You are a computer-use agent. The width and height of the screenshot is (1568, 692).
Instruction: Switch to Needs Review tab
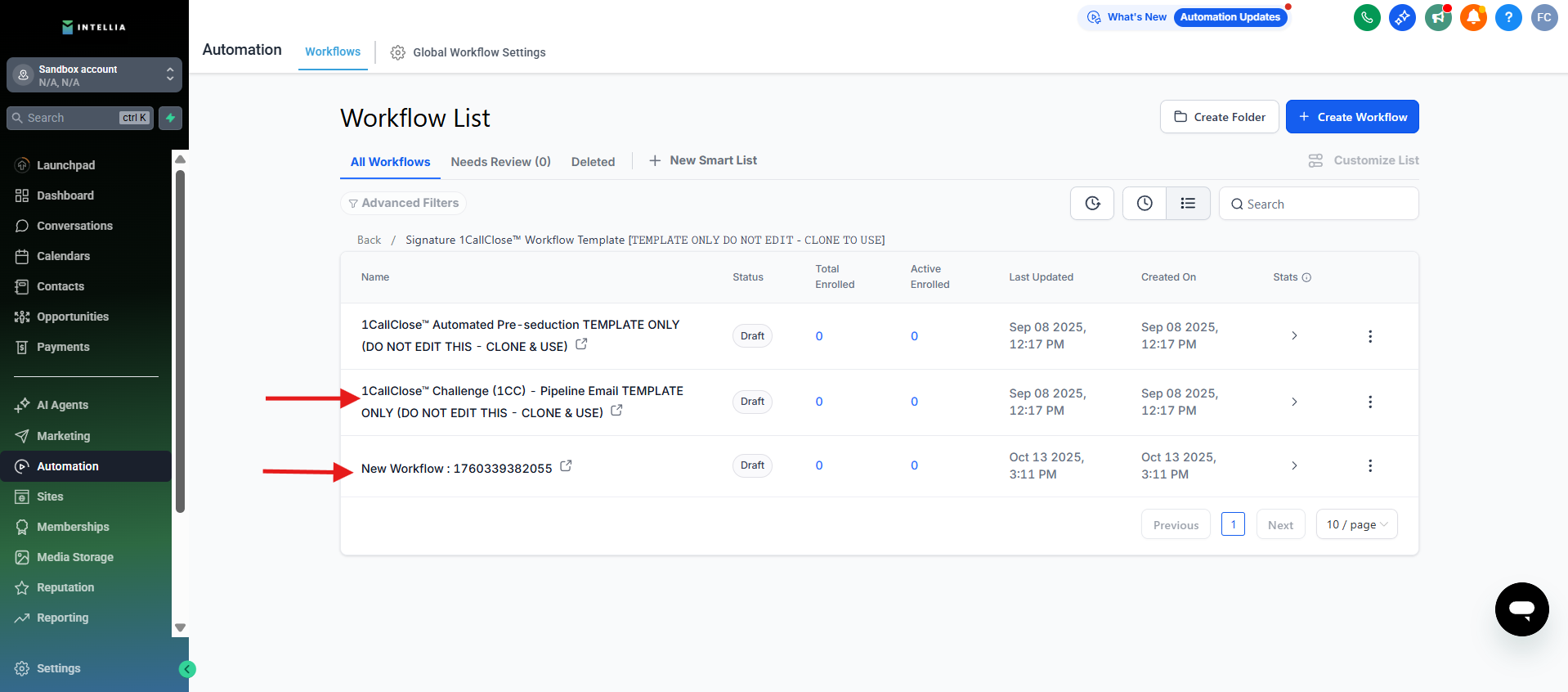tap(500, 162)
